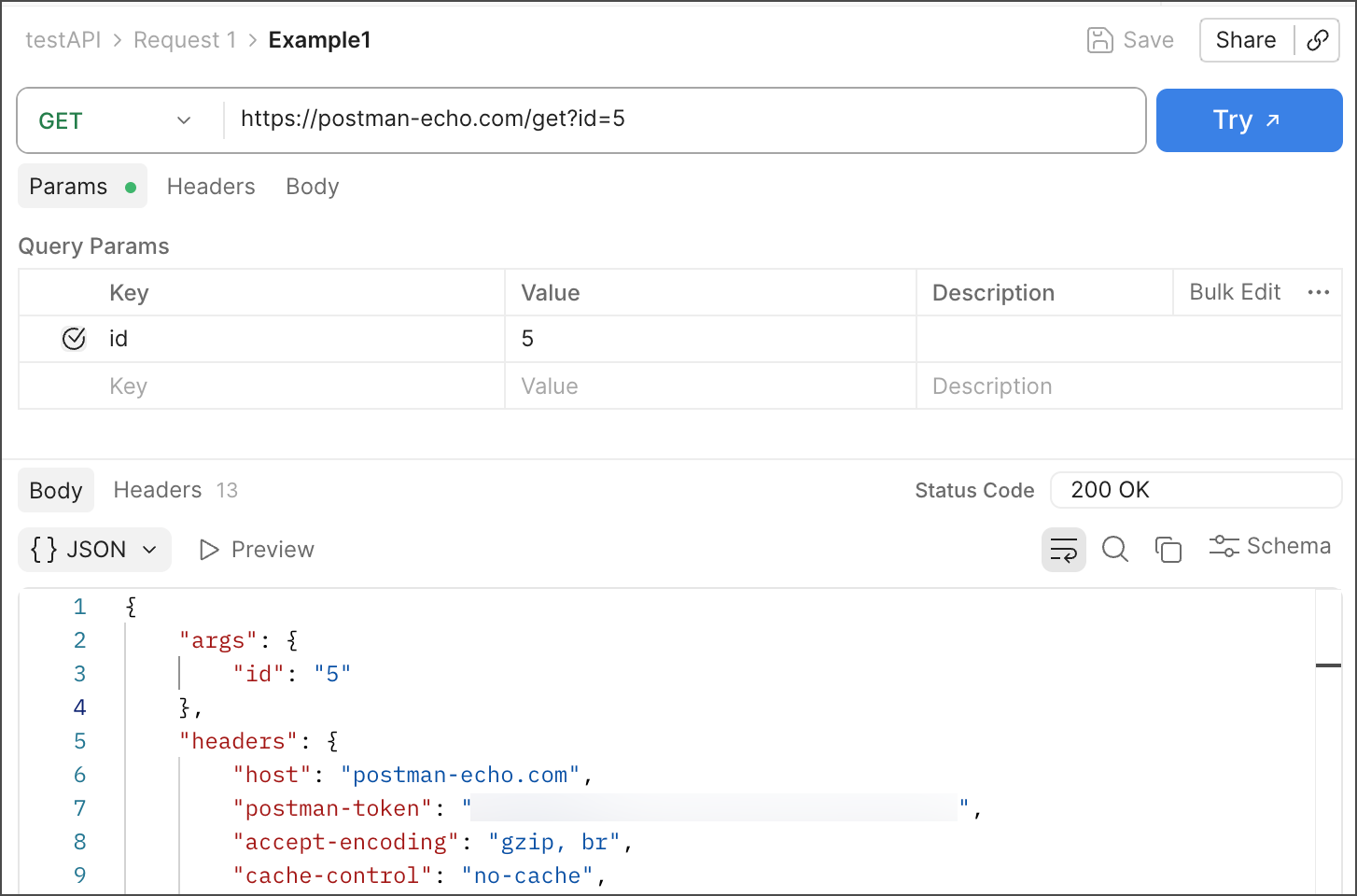1357x896 pixels.
Task: Toggle word wrap in response body
Action: click(x=1064, y=550)
